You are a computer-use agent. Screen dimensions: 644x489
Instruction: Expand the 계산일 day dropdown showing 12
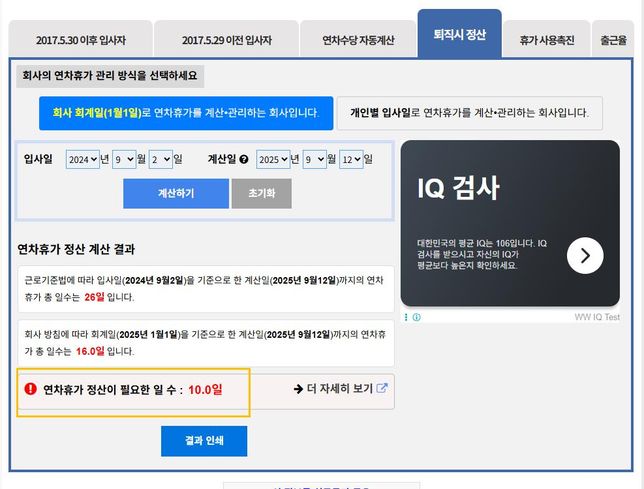pyautogui.click(x=351, y=159)
